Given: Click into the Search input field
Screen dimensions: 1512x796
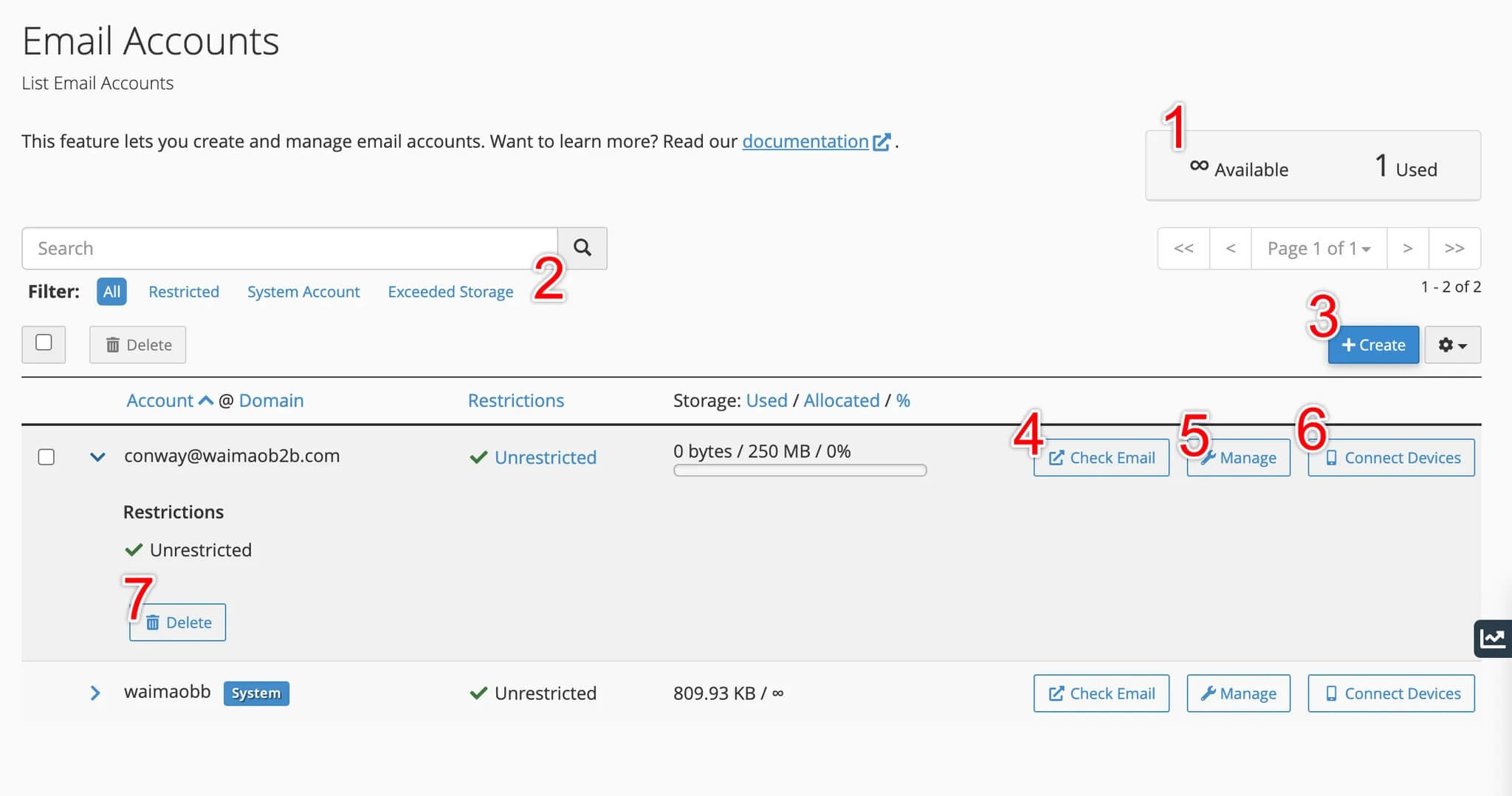Looking at the screenshot, I should (289, 249).
